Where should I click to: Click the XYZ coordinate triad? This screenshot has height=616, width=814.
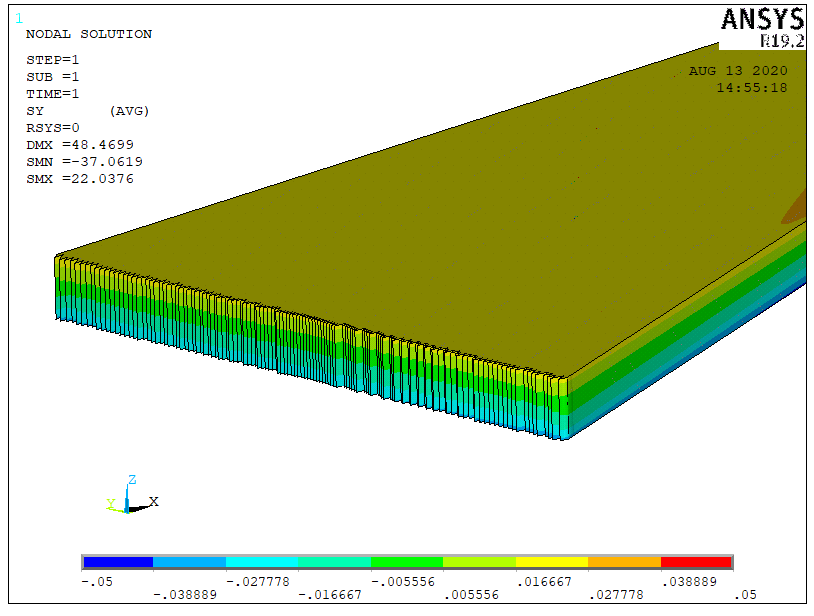[x=131, y=497]
